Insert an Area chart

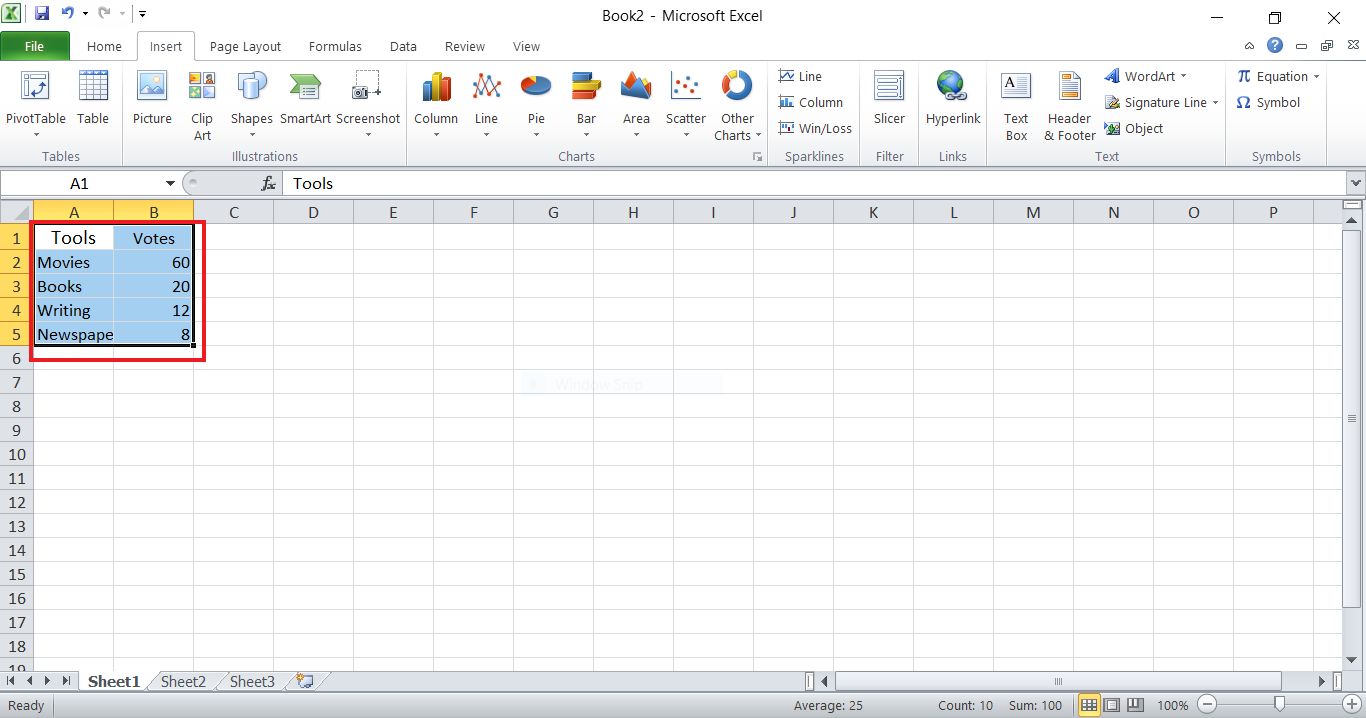[x=636, y=105]
